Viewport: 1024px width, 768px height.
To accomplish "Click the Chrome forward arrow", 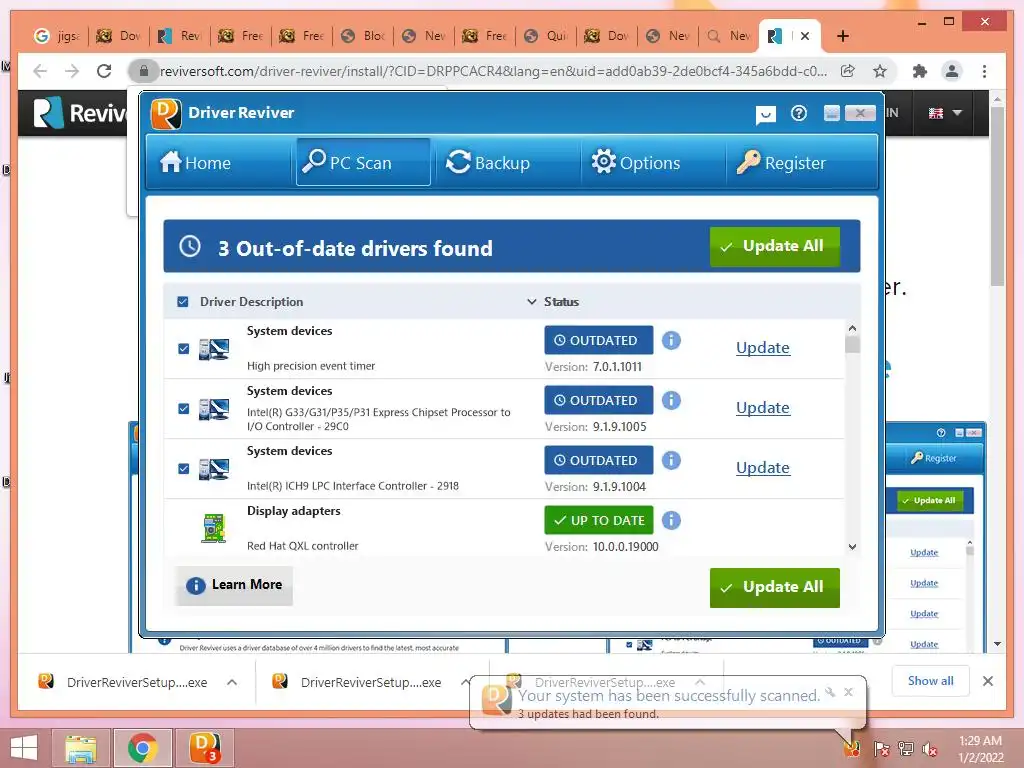I will 72,71.
